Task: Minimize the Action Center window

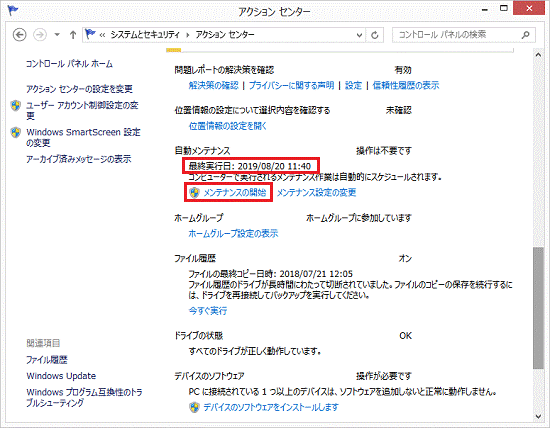Action: 485,9
